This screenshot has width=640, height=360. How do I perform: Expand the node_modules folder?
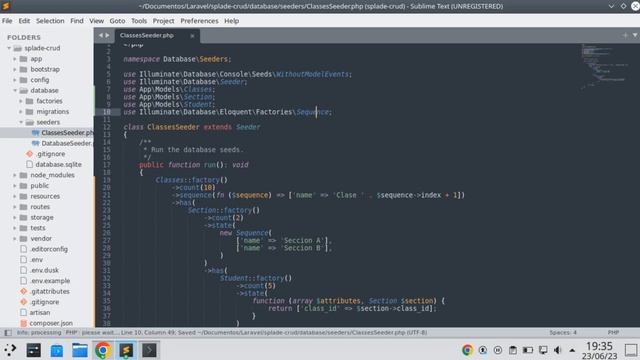point(15,175)
